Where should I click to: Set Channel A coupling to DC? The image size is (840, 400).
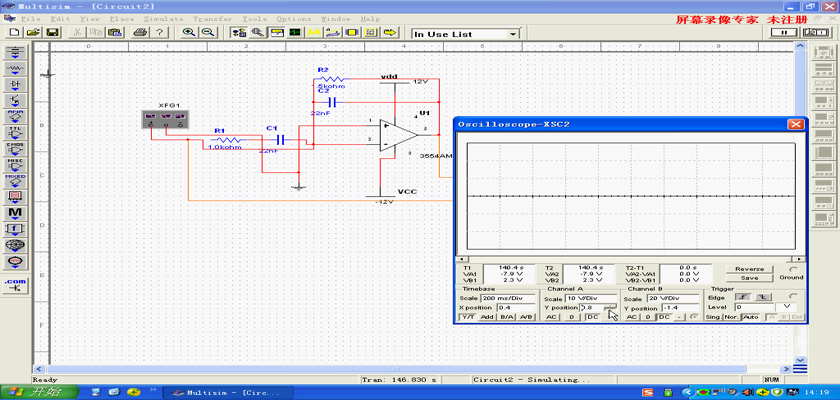point(592,317)
